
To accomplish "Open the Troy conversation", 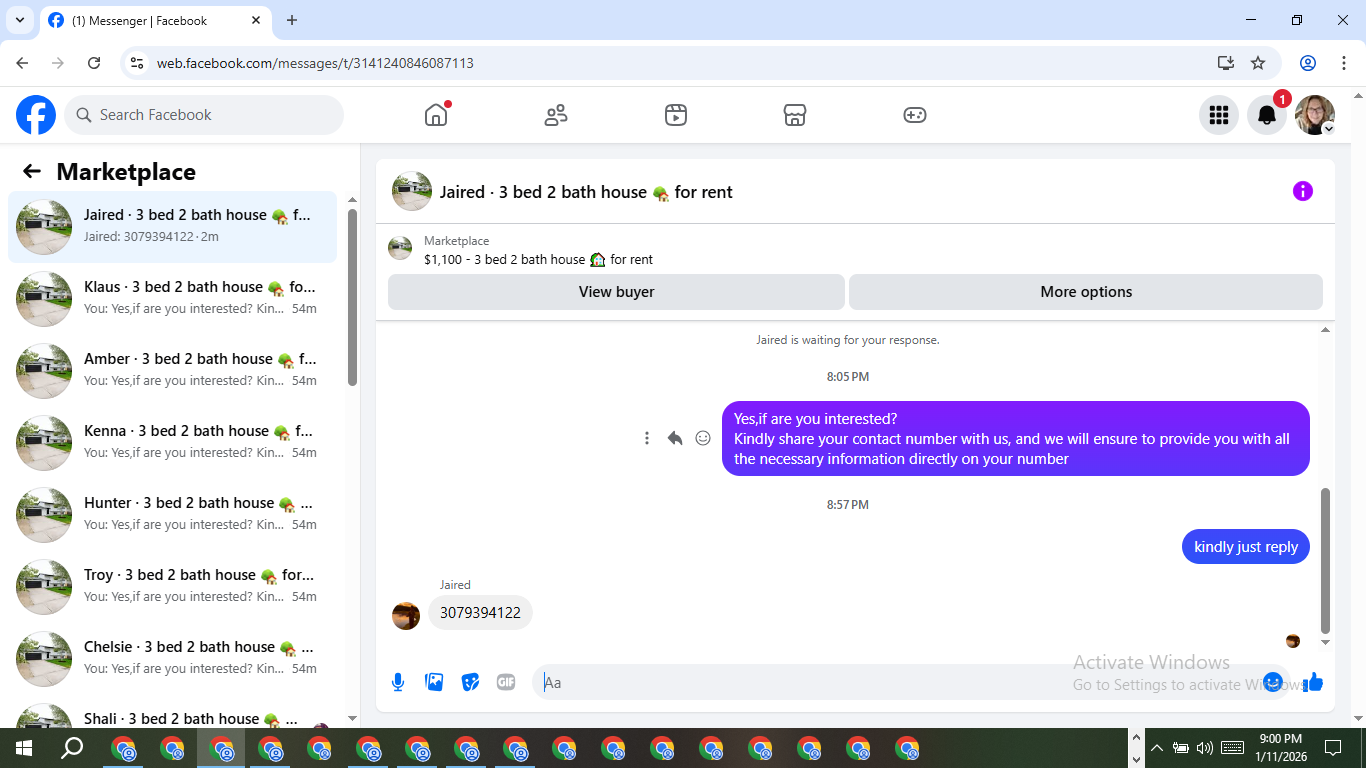I will tap(173, 587).
